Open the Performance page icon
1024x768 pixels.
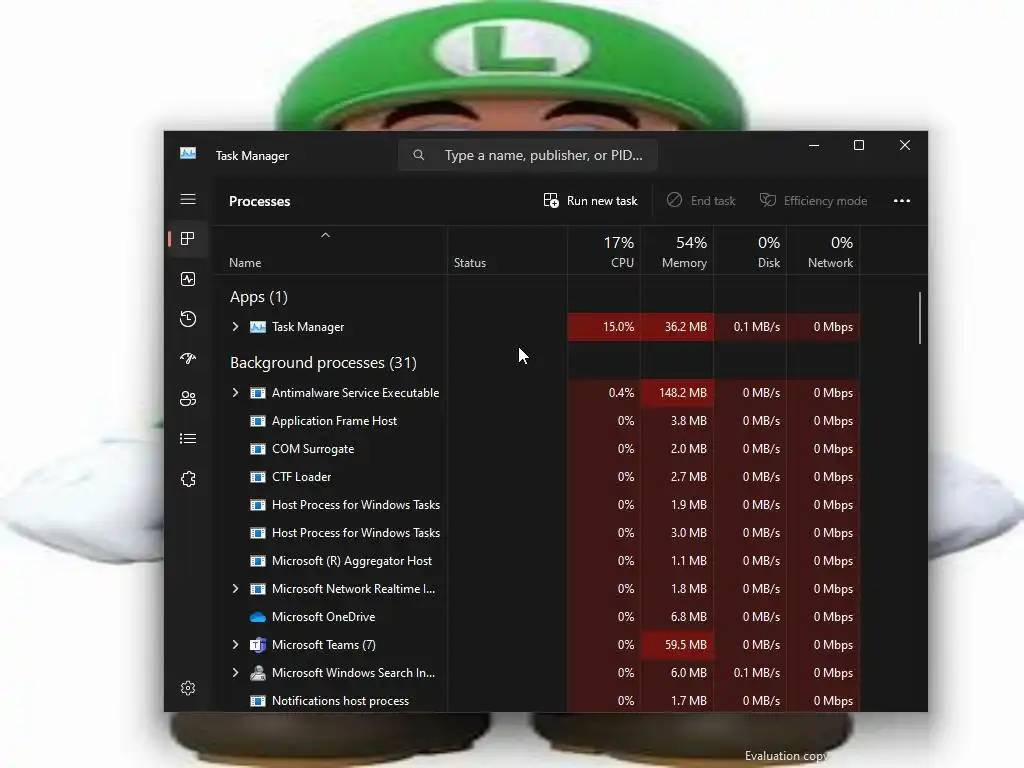coord(188,280)
